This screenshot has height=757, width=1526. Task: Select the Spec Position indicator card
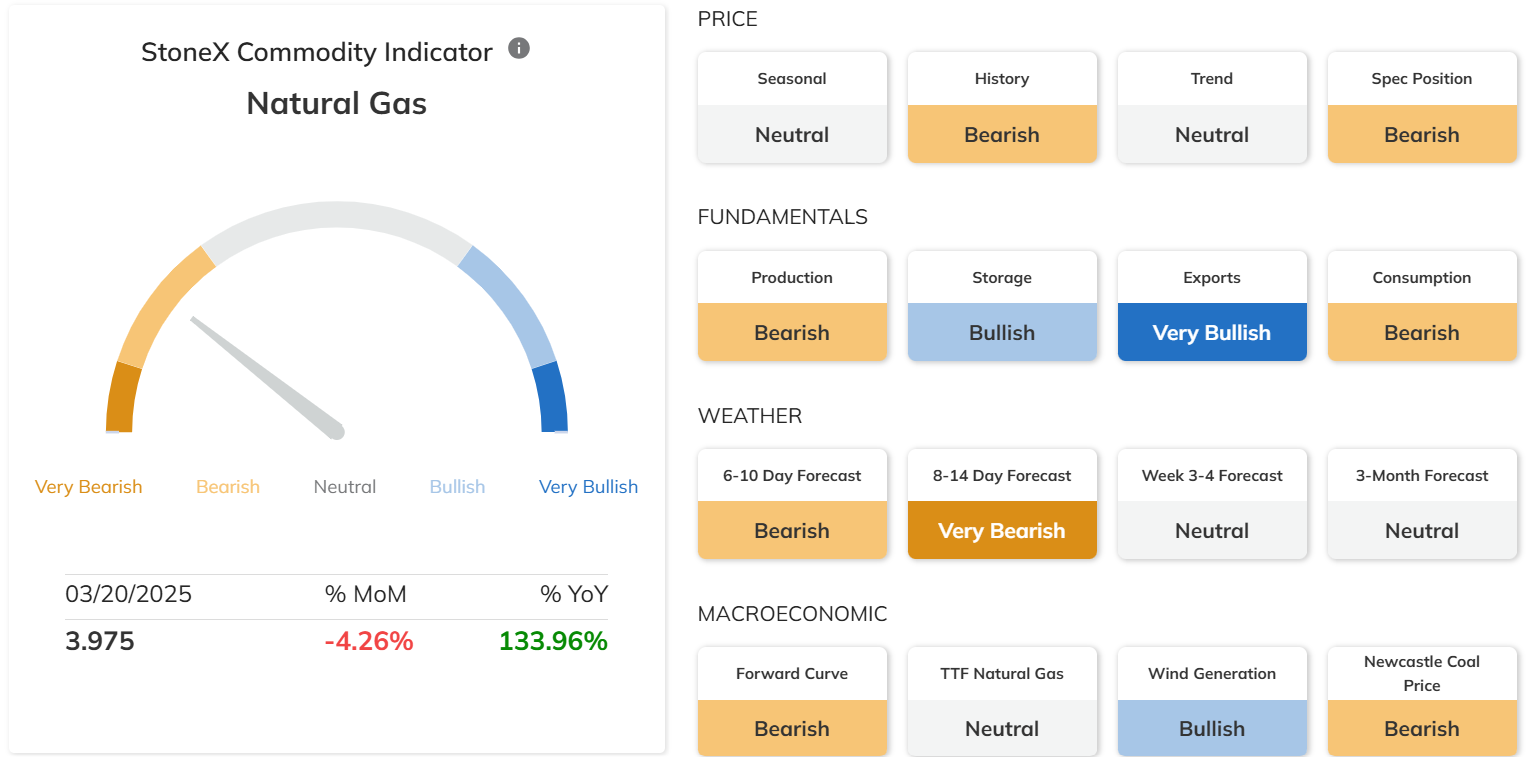coord(1422,107)
